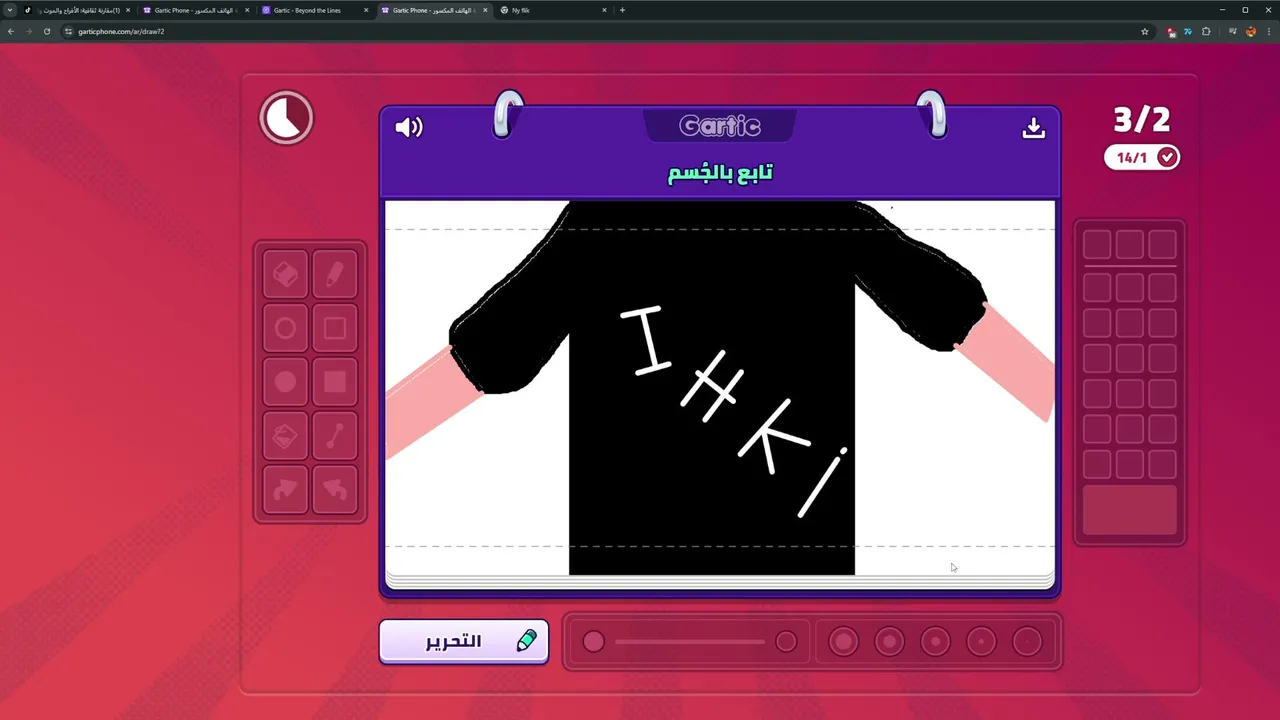This screenshot has width=1280, height=720.
Task: Pick the filled square tool
Action: [335, 383]
